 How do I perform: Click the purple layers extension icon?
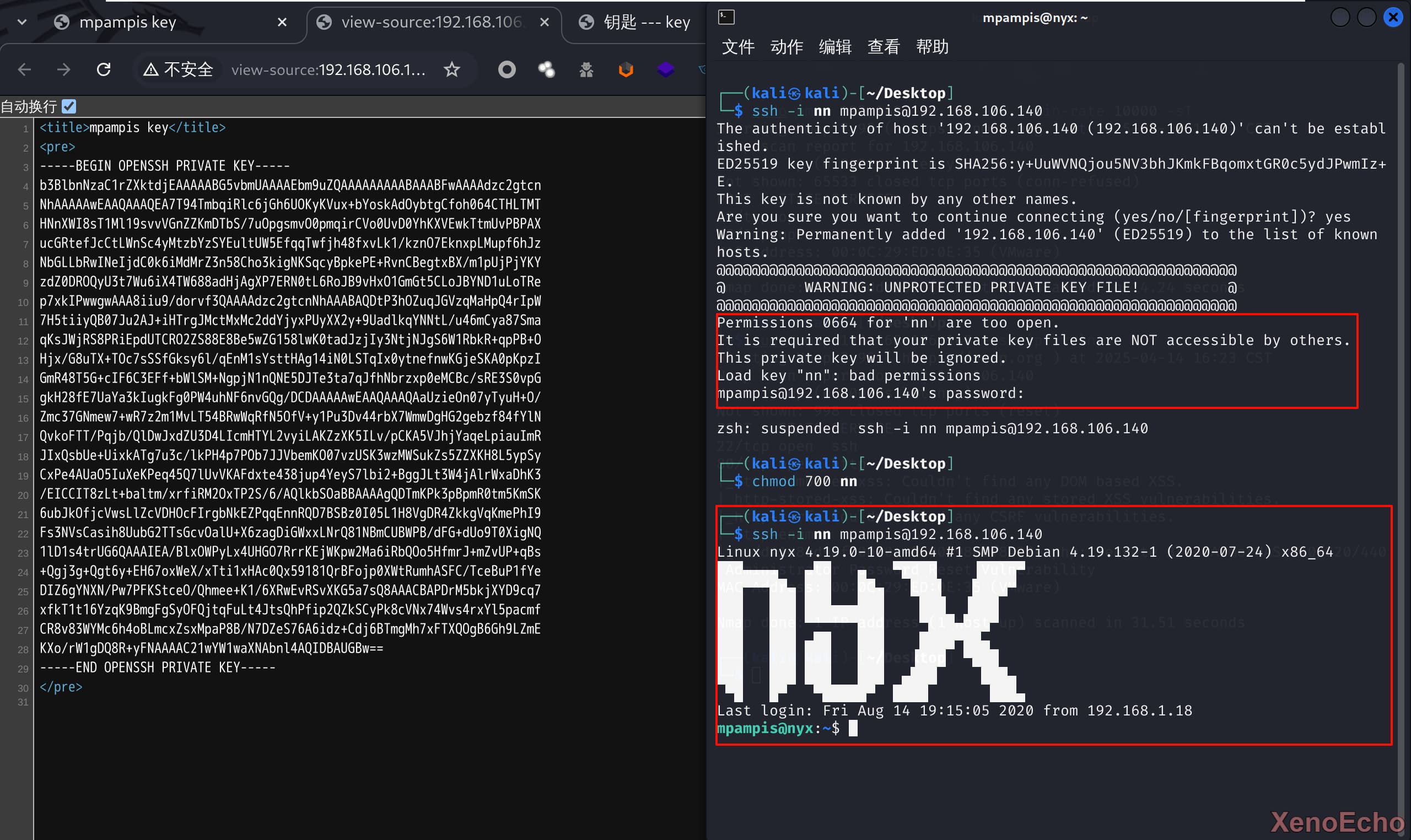(666, 69)
